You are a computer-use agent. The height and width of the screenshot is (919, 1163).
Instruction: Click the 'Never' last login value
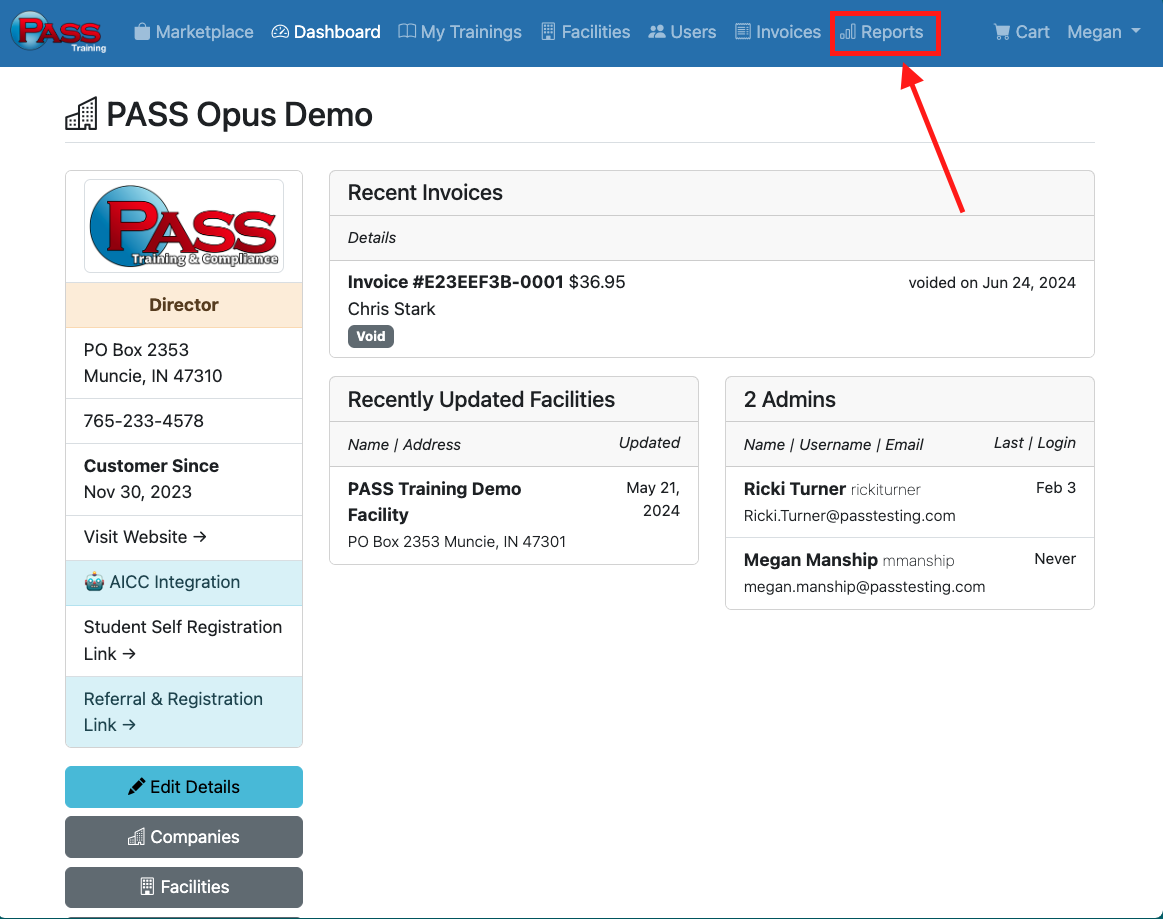(x=1055, y=559)
